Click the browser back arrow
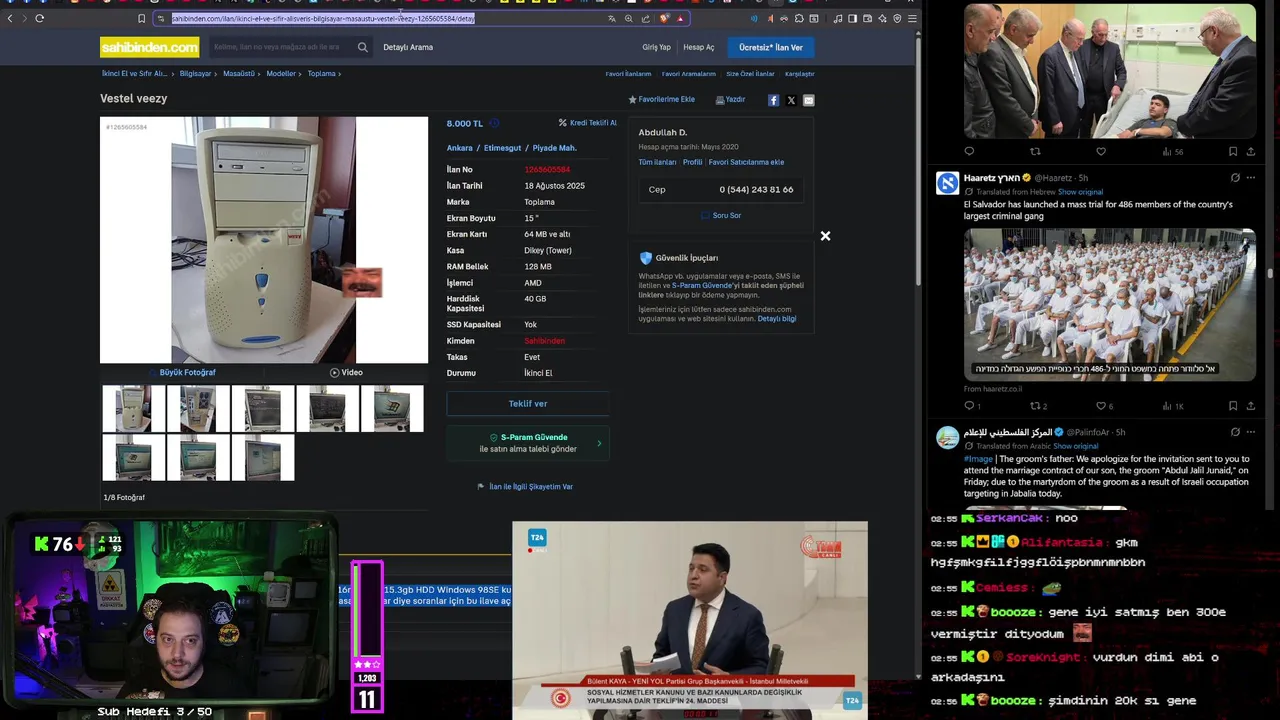Image resolution: width=1280 pixels, height=720 pixels. pos(10,18)
